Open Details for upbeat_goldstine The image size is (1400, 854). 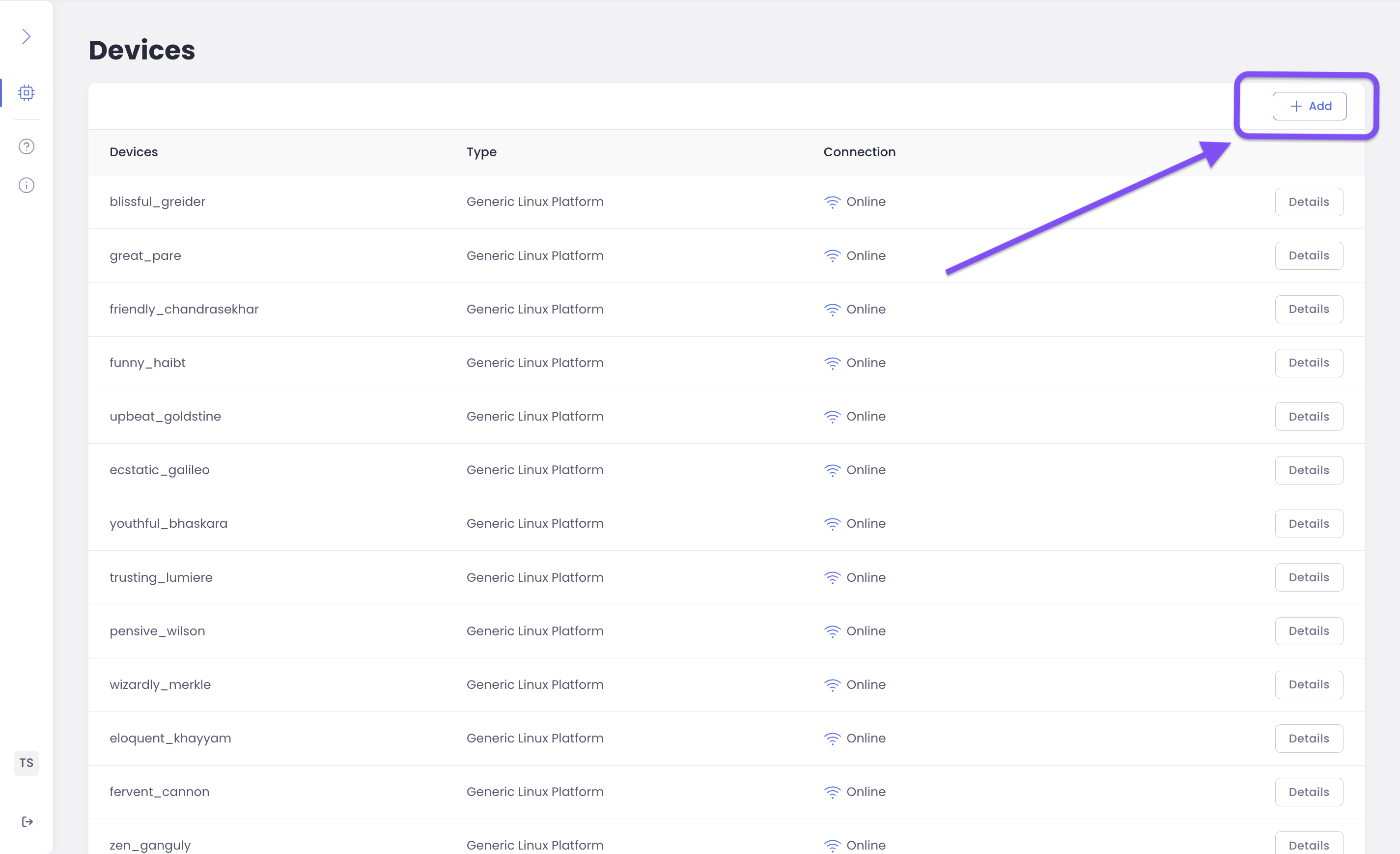point(1309,417)
